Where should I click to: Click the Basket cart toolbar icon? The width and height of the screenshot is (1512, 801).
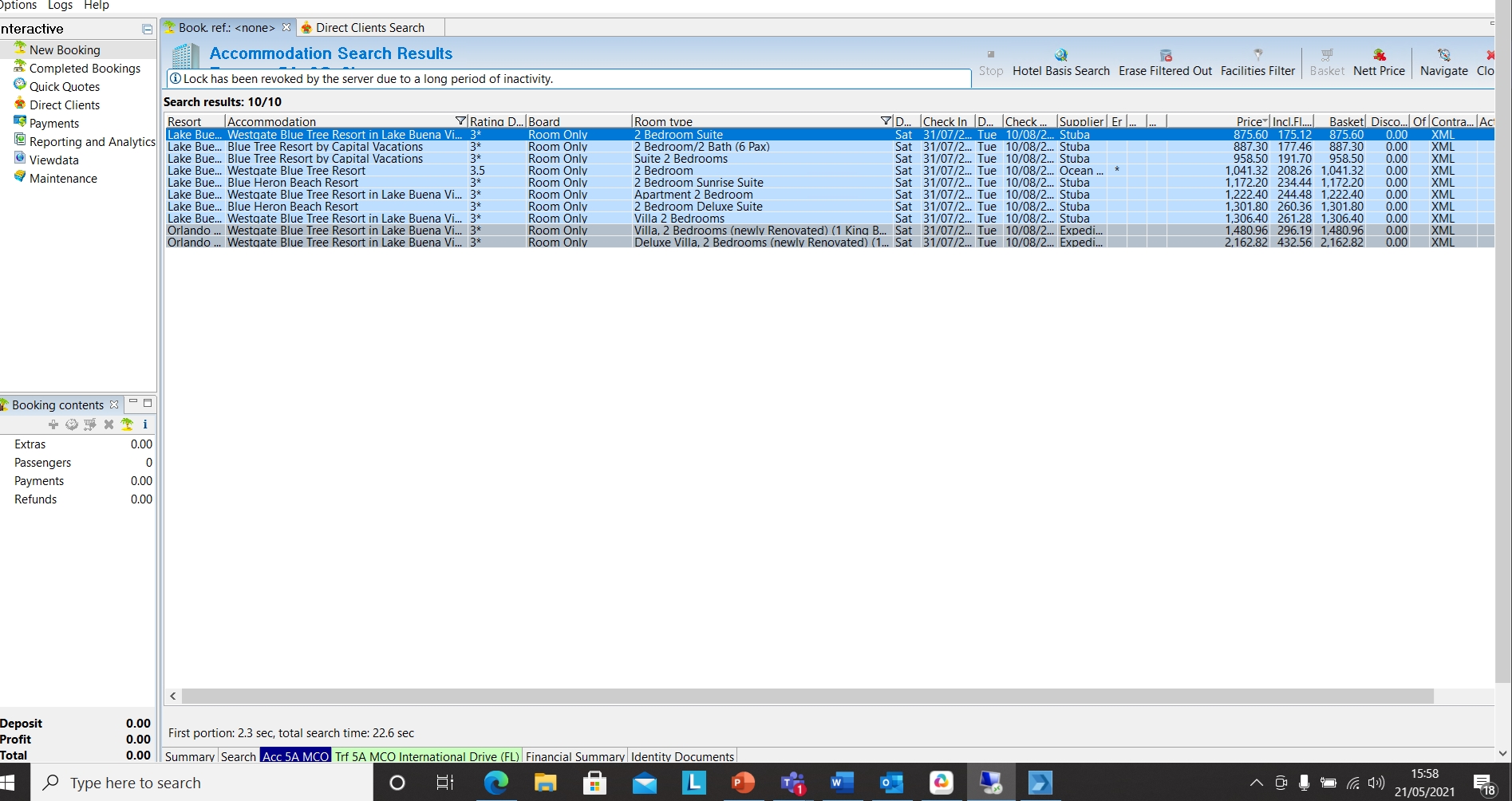tap(1327, 55)
